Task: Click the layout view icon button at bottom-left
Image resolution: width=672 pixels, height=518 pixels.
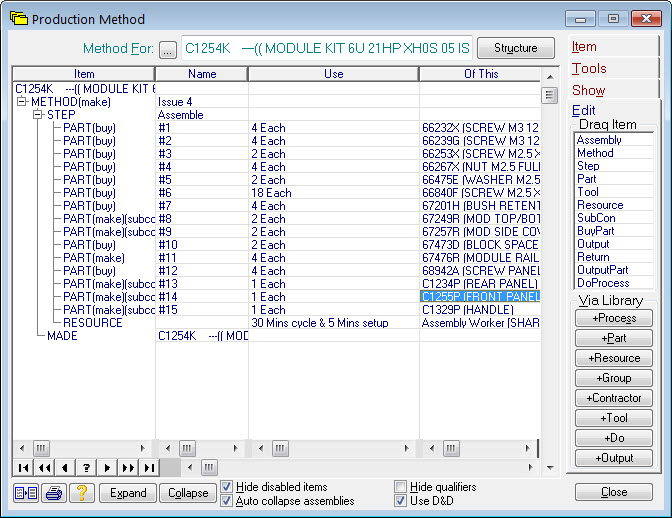Action: click(x=26, y=493)
